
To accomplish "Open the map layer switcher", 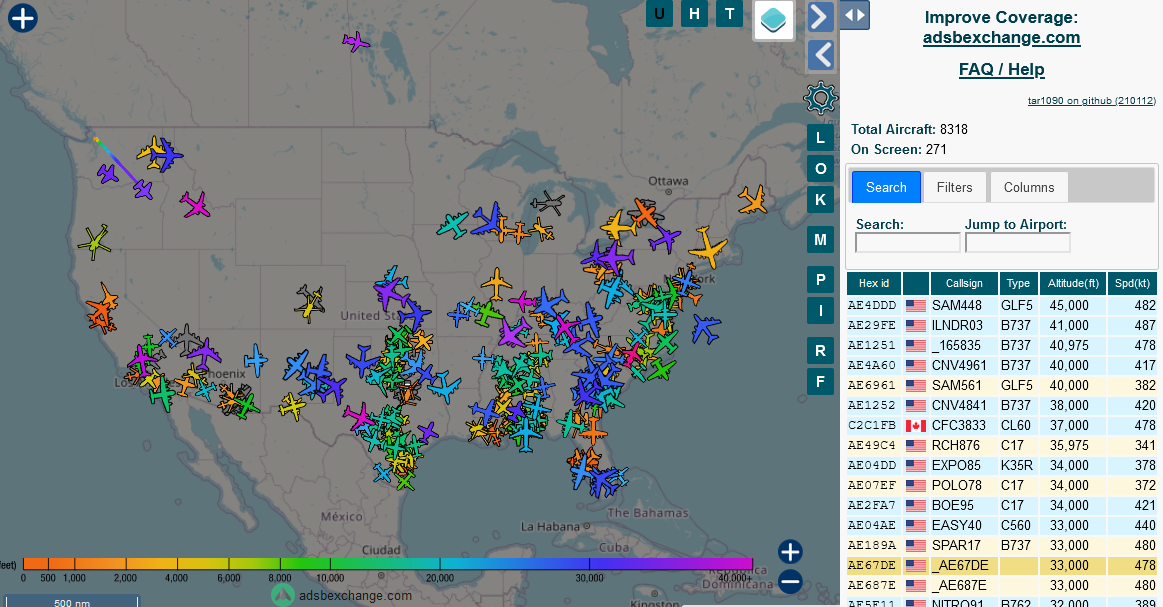I will [774, 19].
